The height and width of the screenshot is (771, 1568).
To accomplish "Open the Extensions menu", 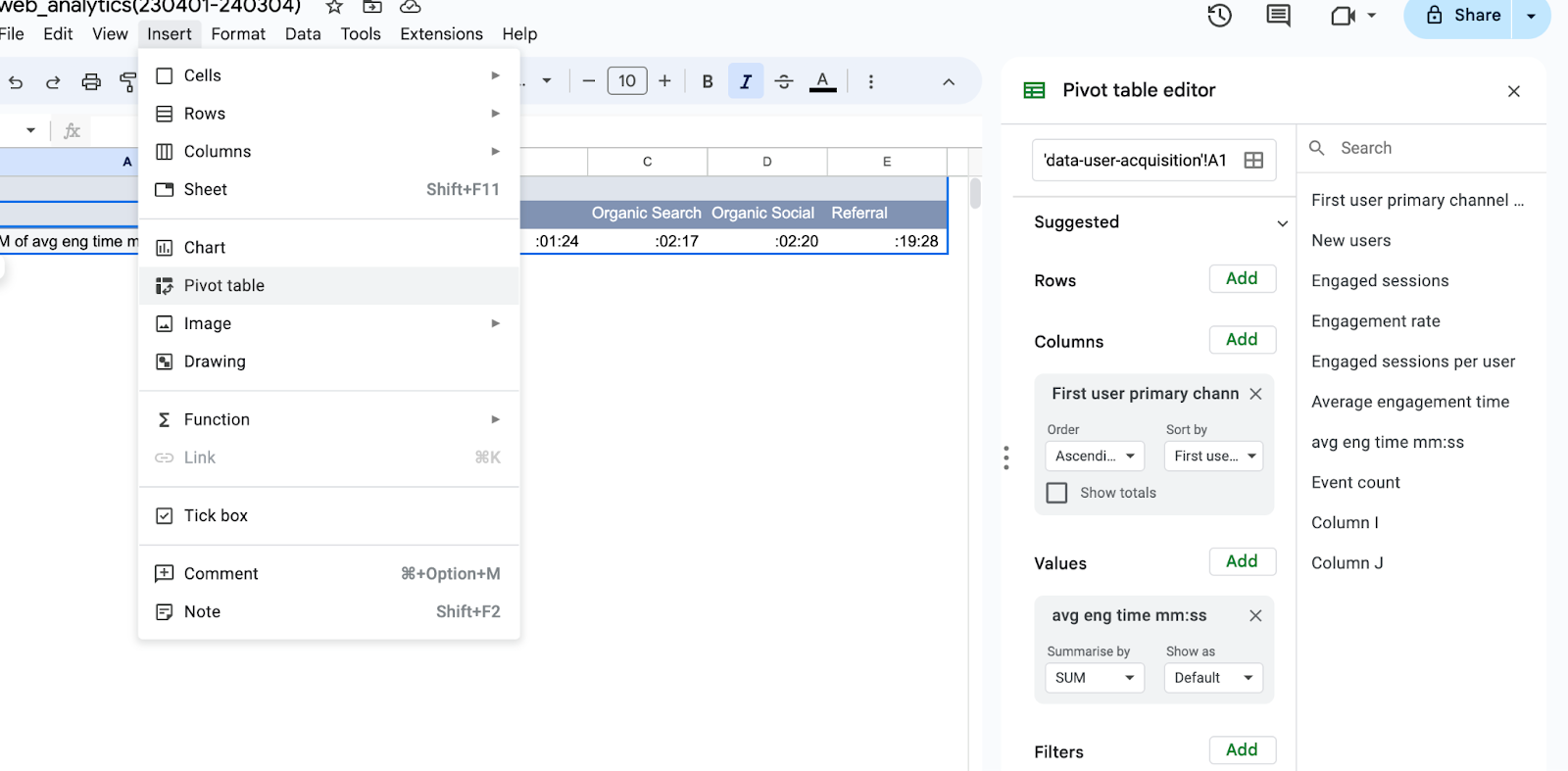I will [x=441, y=34].
